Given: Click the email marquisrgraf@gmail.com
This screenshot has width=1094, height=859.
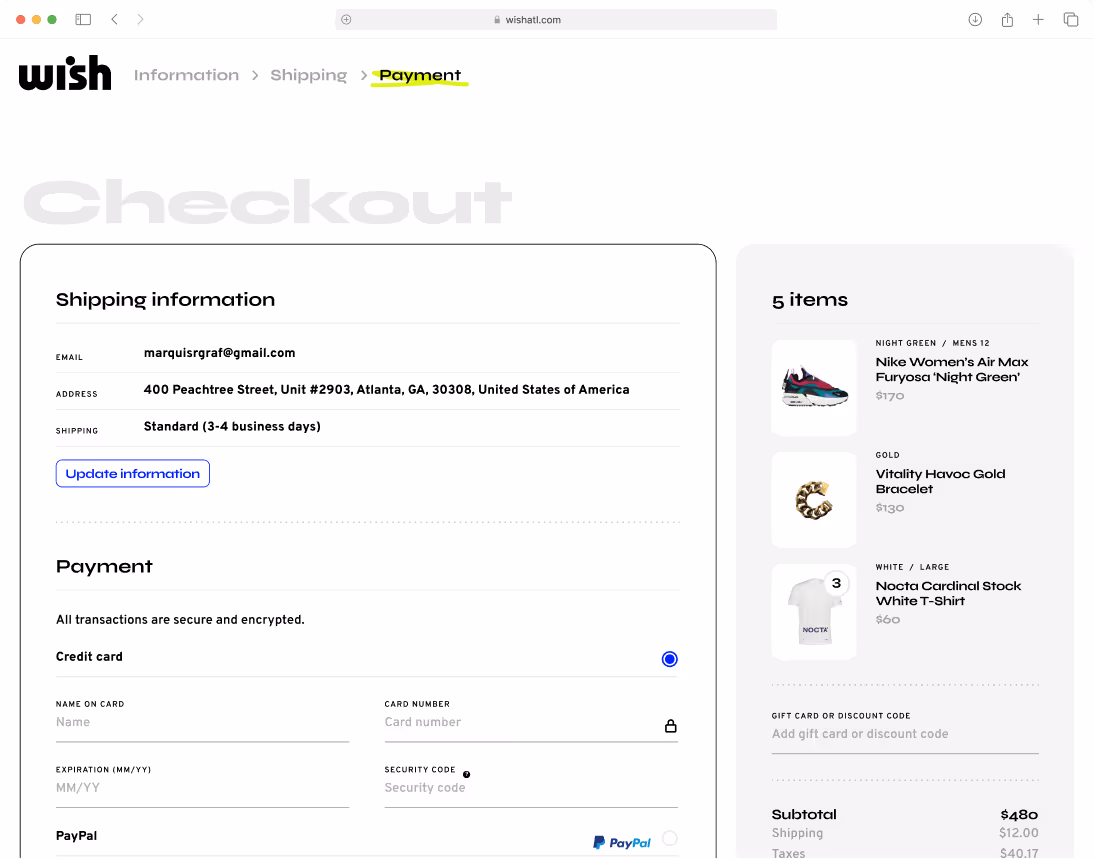Looking at the screenshot, I should [x=219, y=353].
